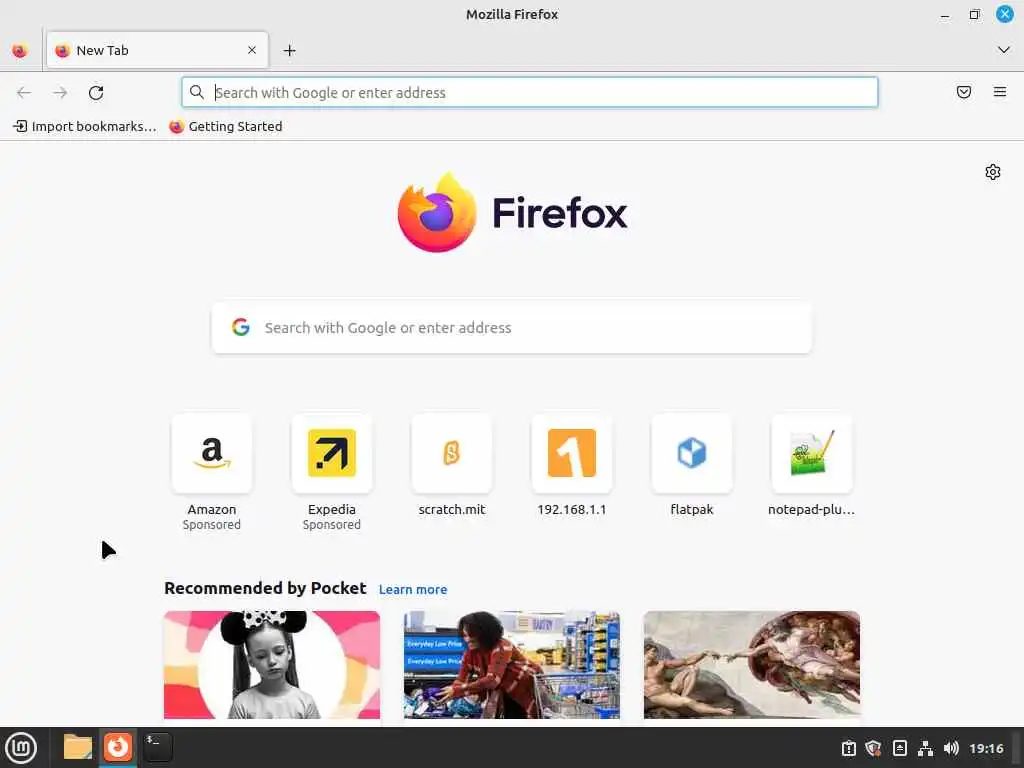Go back one page
Screen dimensions: 1024x768
point(24,93)
